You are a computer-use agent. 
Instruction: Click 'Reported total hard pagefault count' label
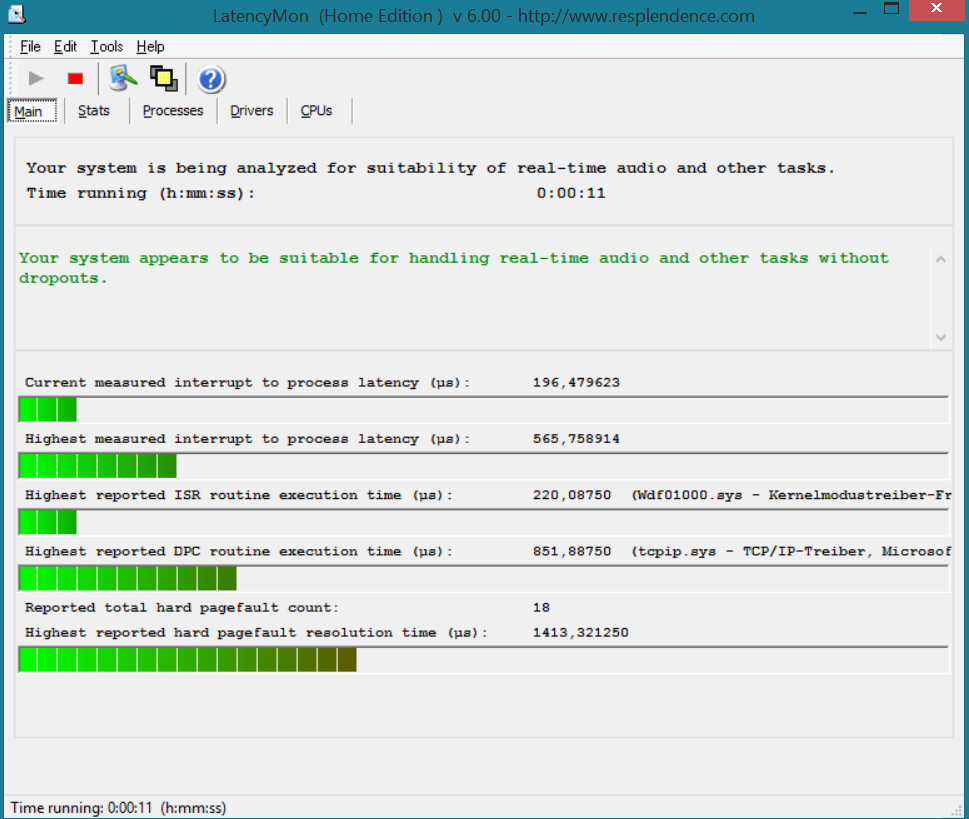click(182, 607)
